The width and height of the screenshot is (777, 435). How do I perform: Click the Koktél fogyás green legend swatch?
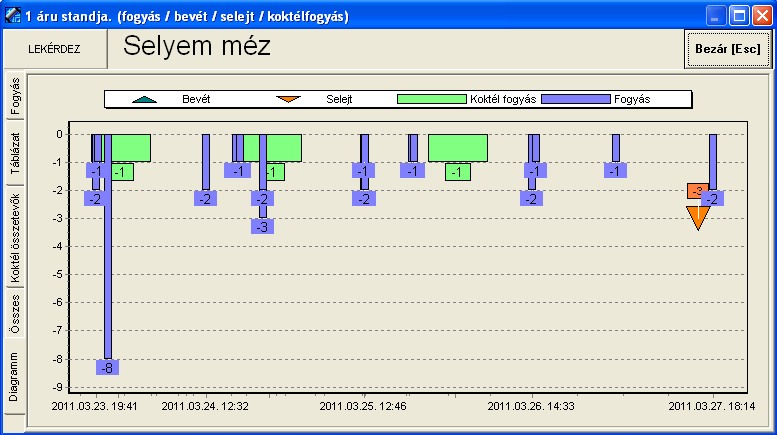click(x=432, y=99)
